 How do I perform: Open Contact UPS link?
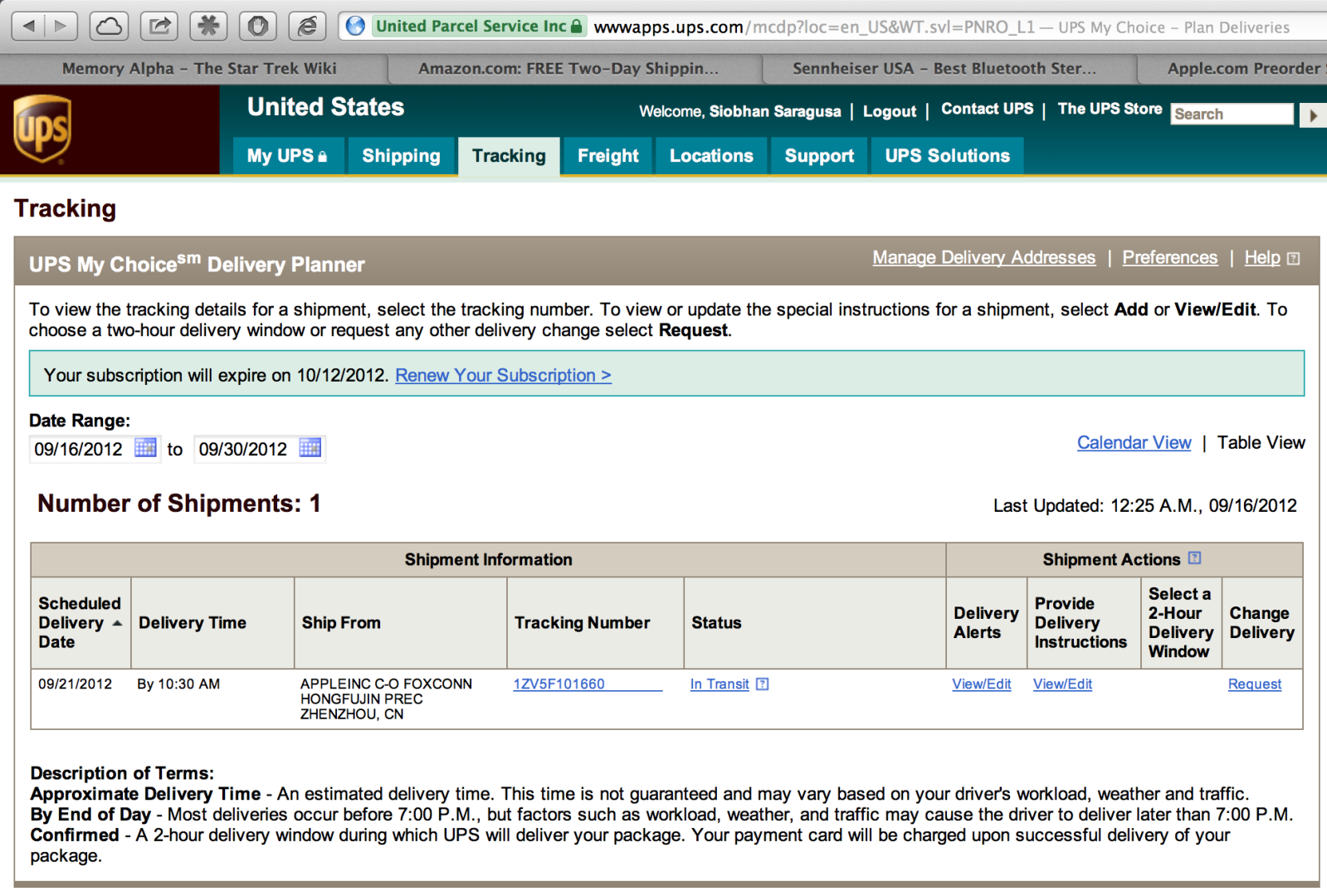tap(988, 109)
